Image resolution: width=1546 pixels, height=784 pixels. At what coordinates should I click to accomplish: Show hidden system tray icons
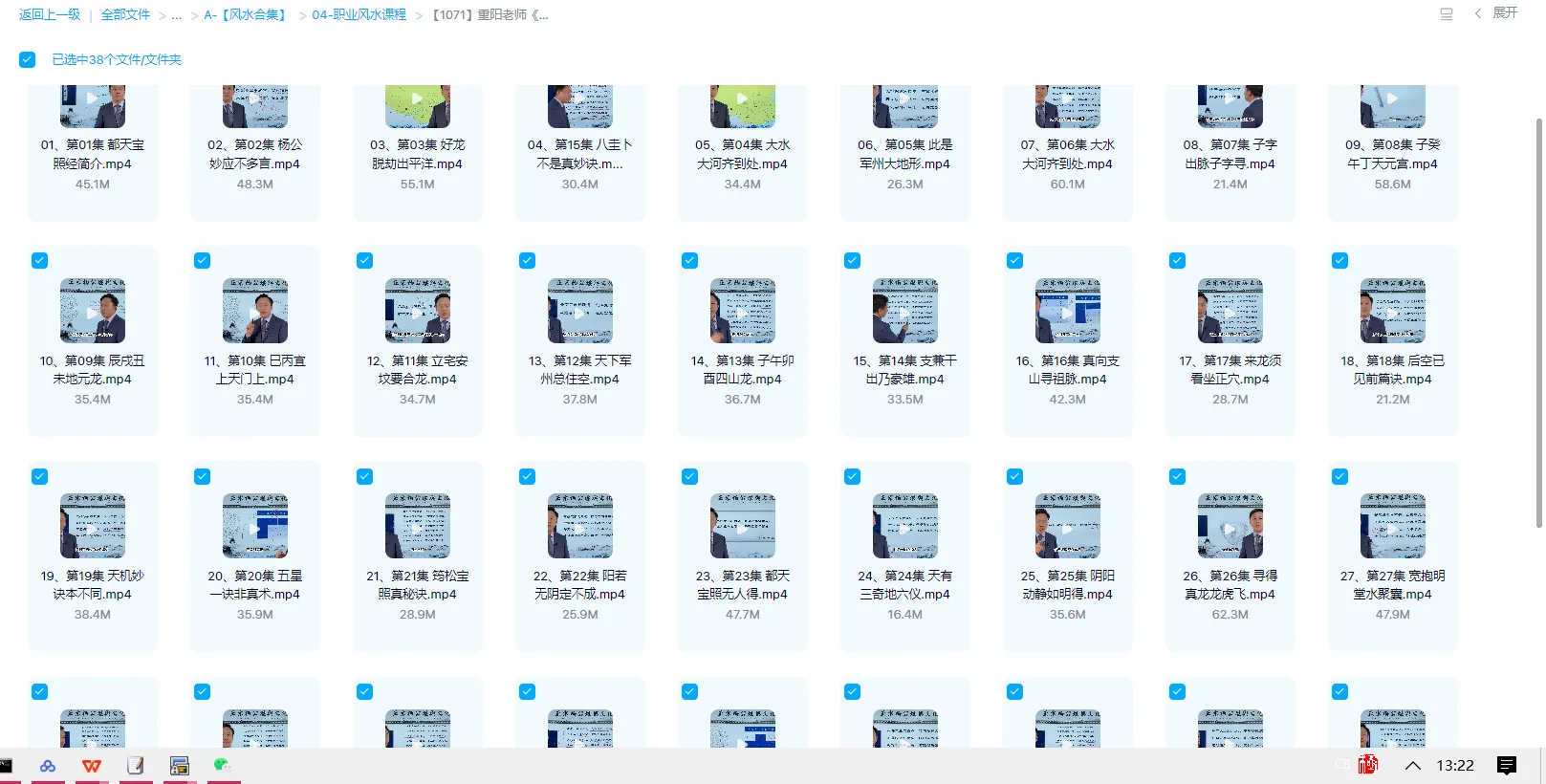(x=1413, y=766)
